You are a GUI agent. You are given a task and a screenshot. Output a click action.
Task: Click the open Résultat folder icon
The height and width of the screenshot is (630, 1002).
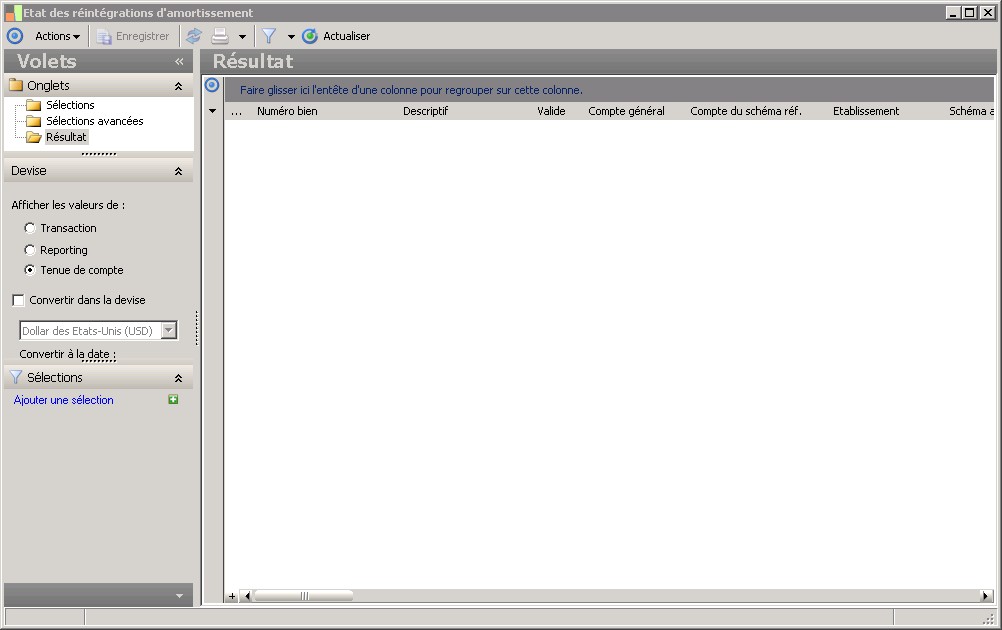pos(33,137)
